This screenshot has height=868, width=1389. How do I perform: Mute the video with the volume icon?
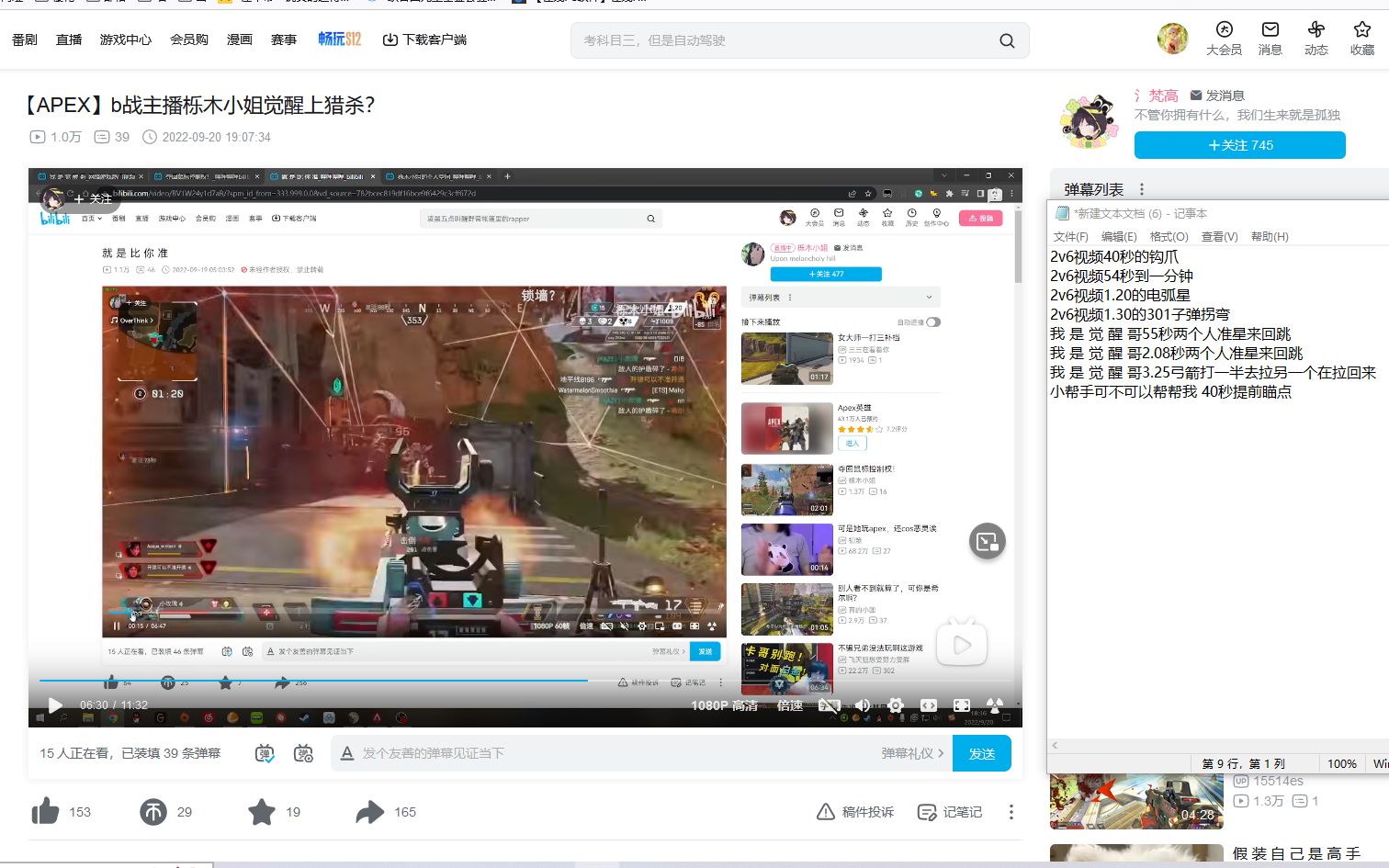click(x=862, y=705)
